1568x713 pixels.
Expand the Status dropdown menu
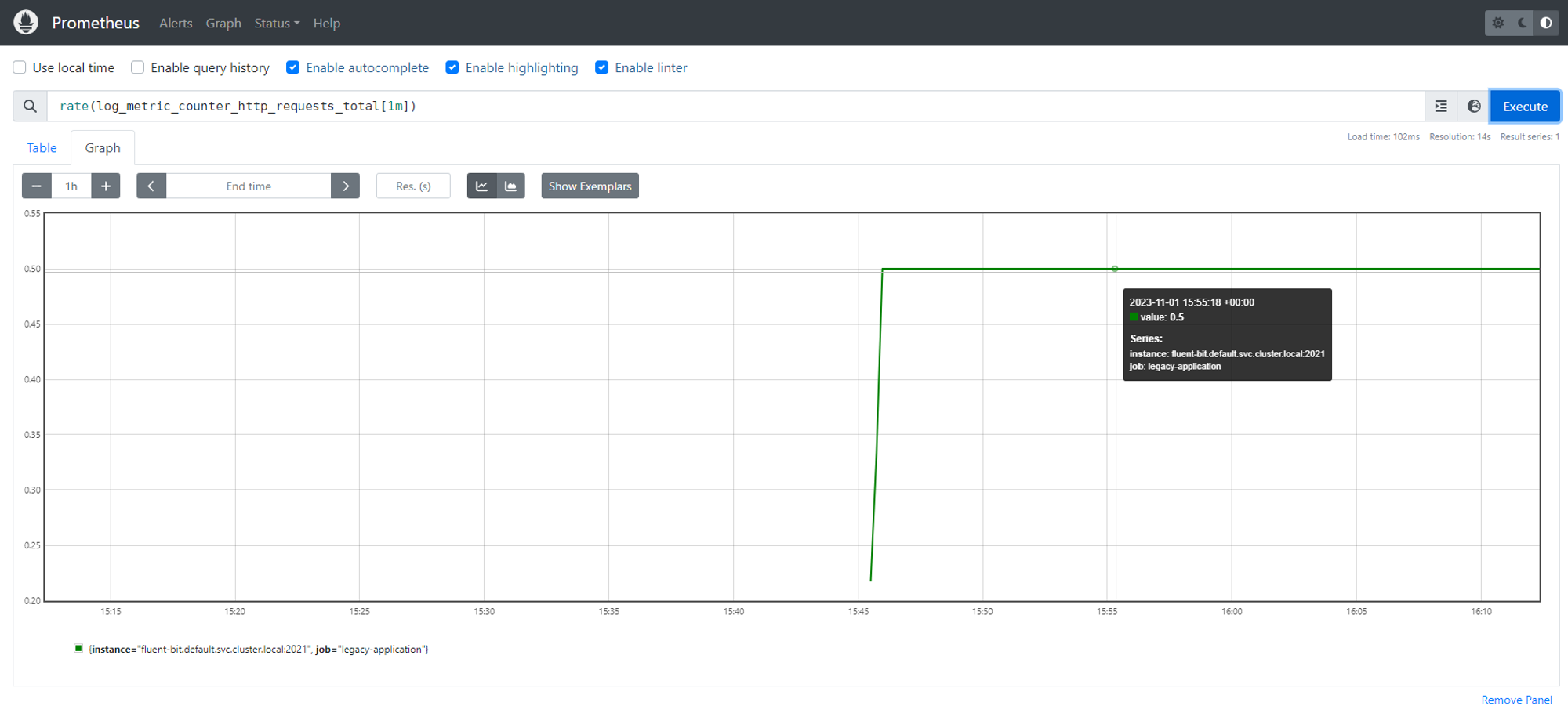point(277,24)
